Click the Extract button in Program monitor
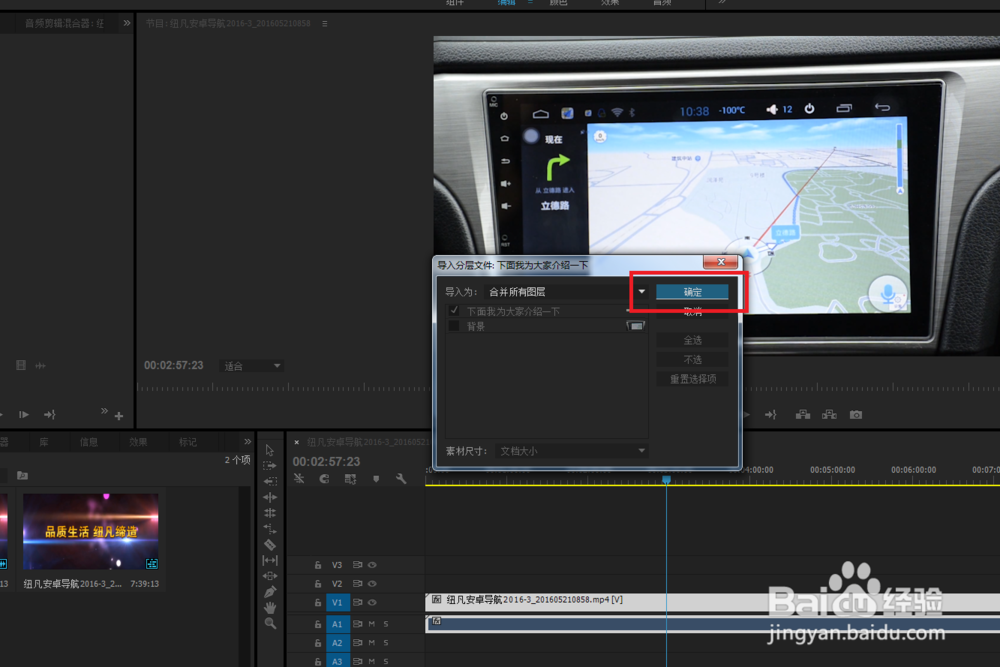 click(829, 415)
